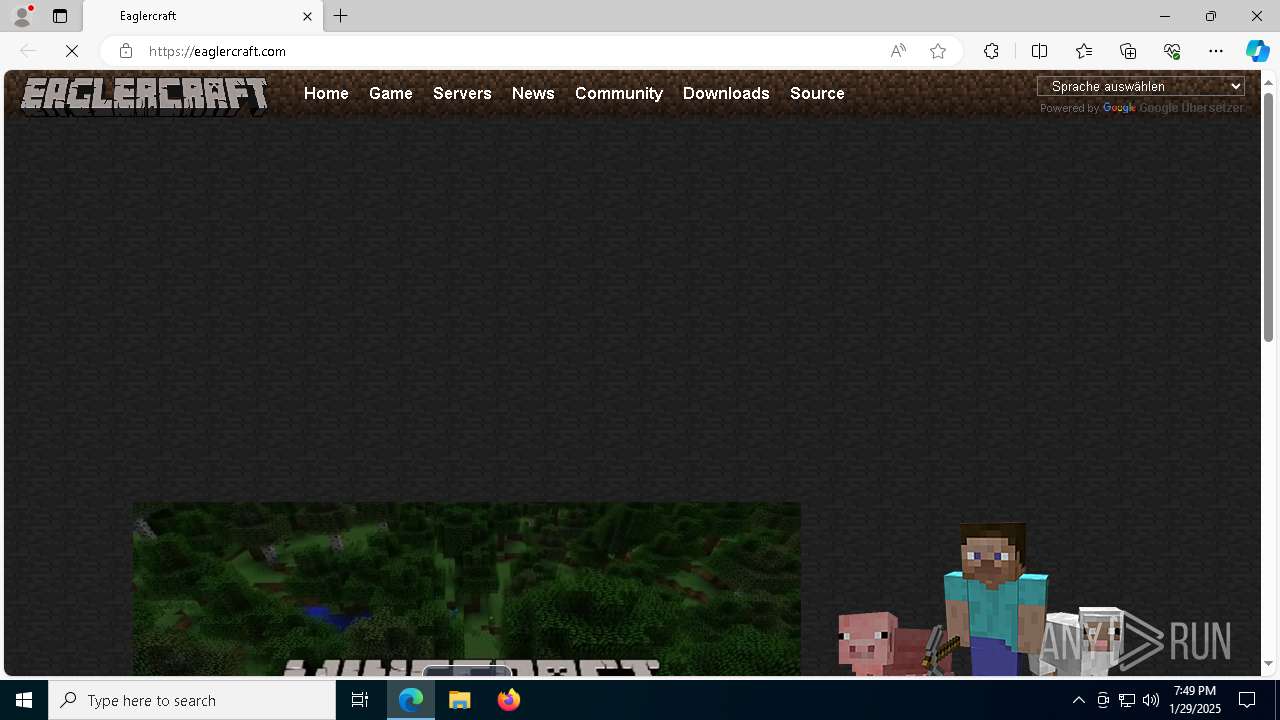
Task: Open File Explorer from taskbar
Action: coord(460,700)
